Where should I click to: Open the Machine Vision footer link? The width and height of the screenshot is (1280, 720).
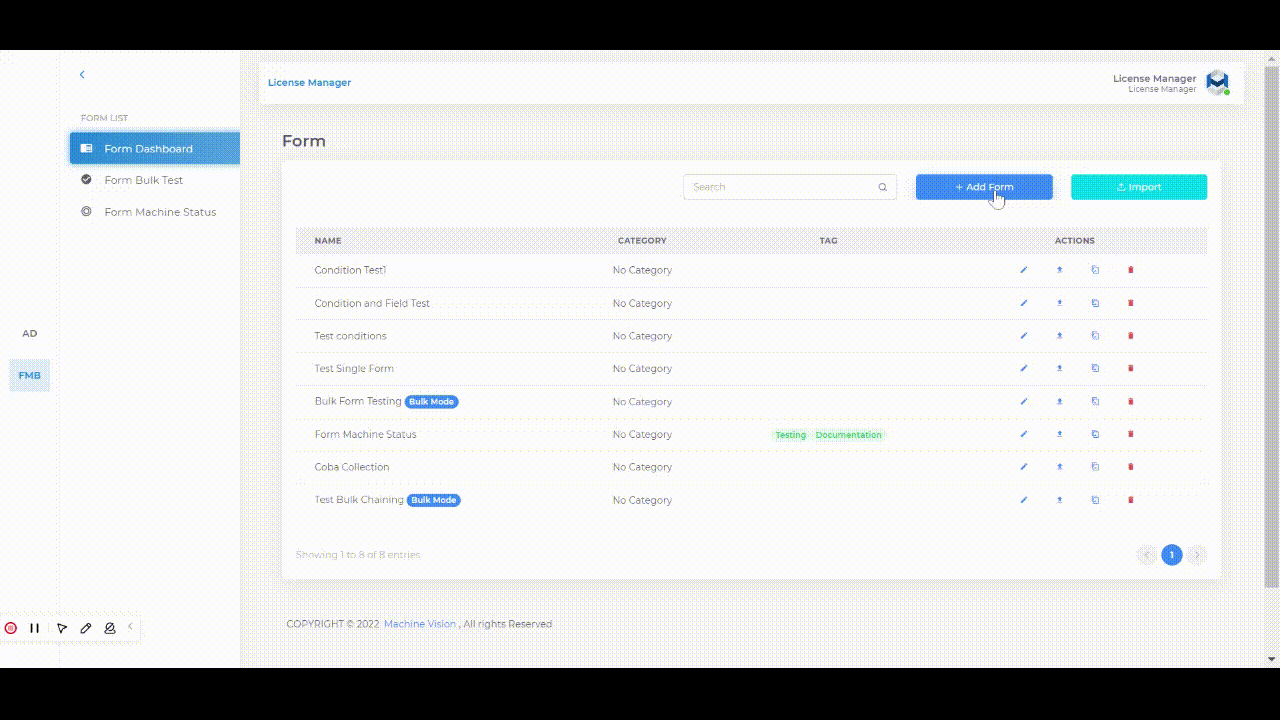click(419, 623)
